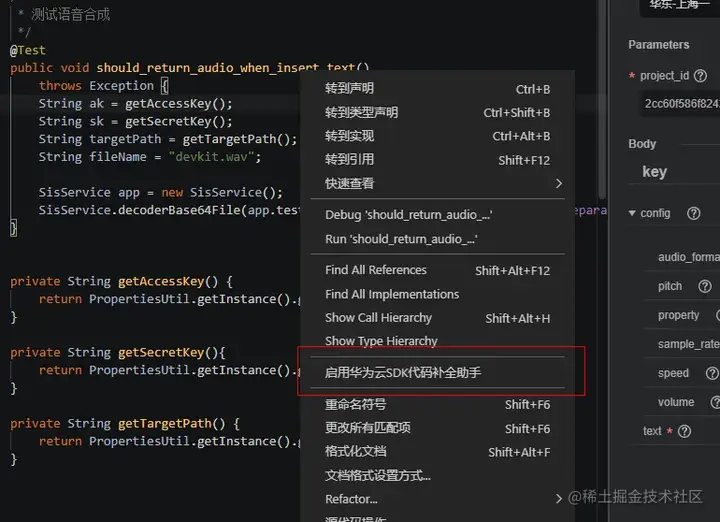Click 'throws Exception' in code
Image resolution: width=720 pixels, height=522 pixels.
point(96,86)
